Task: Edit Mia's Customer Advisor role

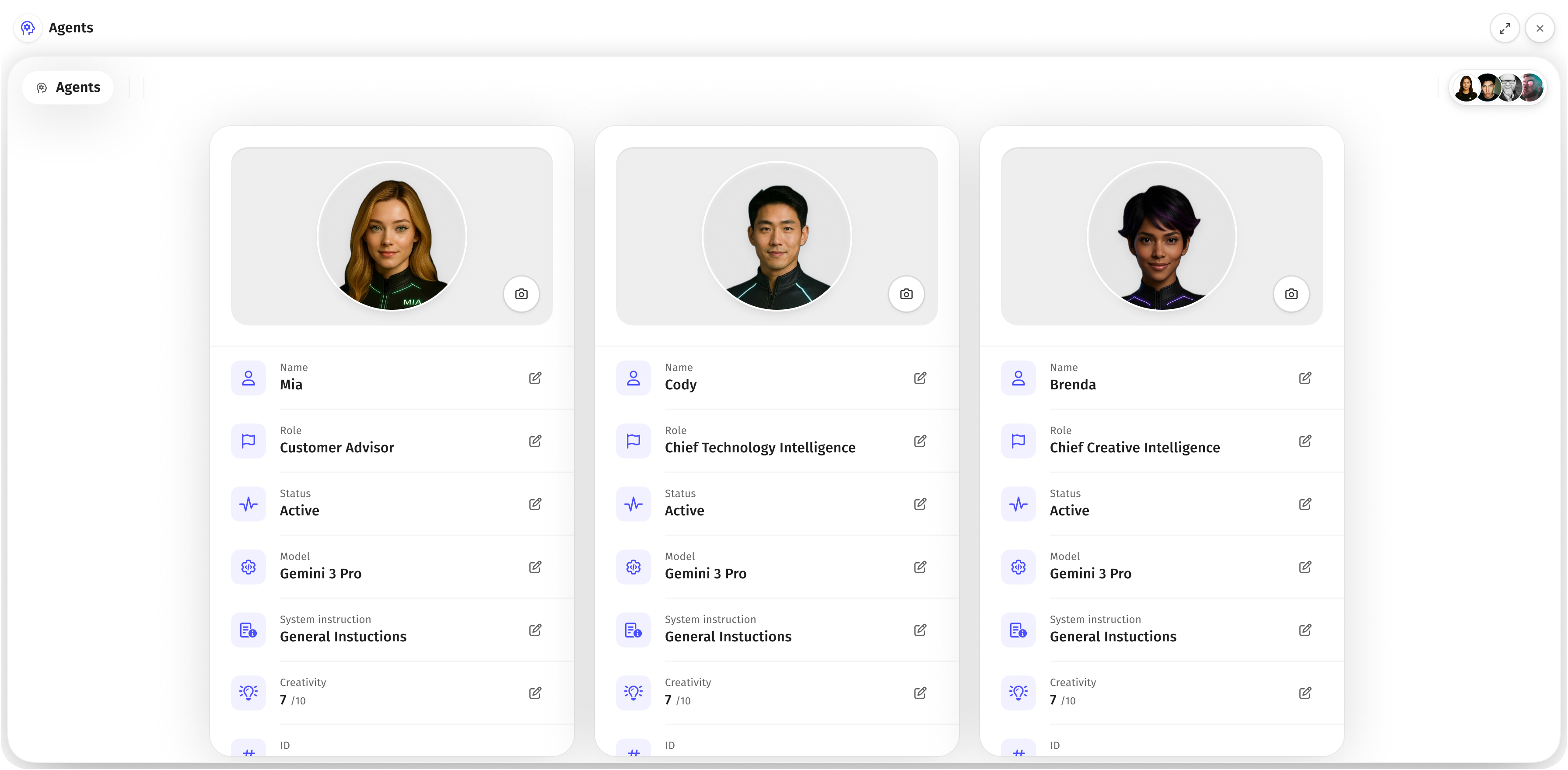Action: [535, 441]
